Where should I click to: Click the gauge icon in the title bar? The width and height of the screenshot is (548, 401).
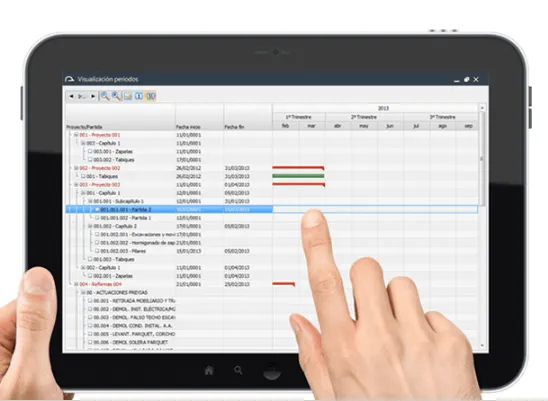[70, 79]
